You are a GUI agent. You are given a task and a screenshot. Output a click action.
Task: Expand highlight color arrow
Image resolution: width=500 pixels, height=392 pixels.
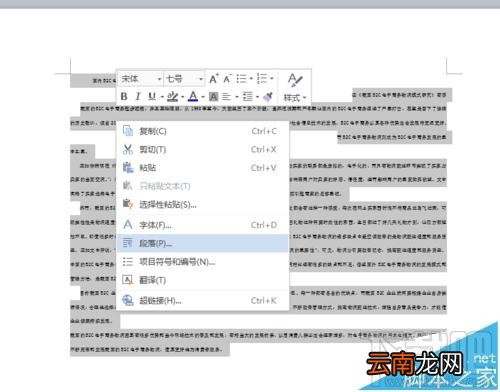tap(182, 97)
